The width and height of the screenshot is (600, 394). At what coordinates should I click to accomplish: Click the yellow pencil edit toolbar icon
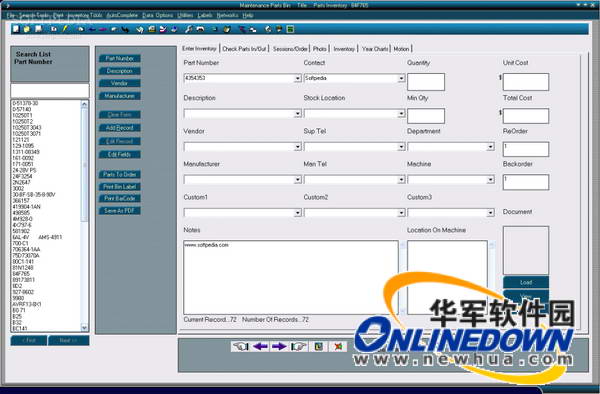tap(65, 29)
